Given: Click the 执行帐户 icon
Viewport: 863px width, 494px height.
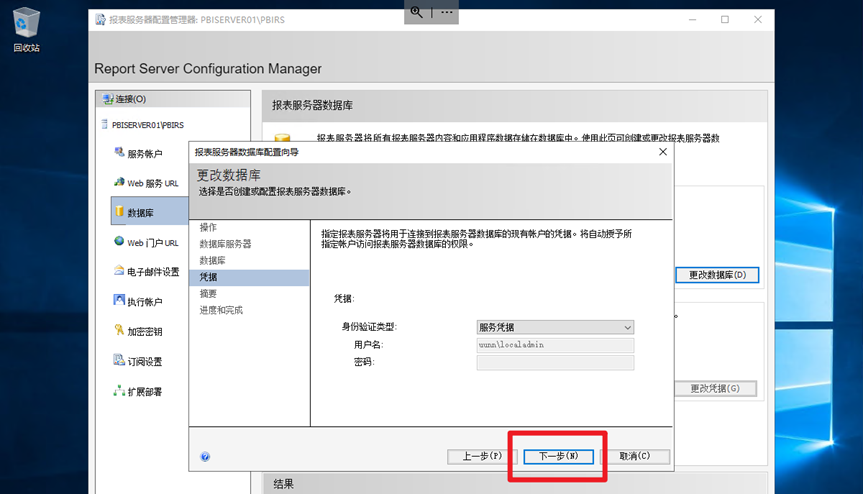Looking at the screenshot, I should (120, 301).
